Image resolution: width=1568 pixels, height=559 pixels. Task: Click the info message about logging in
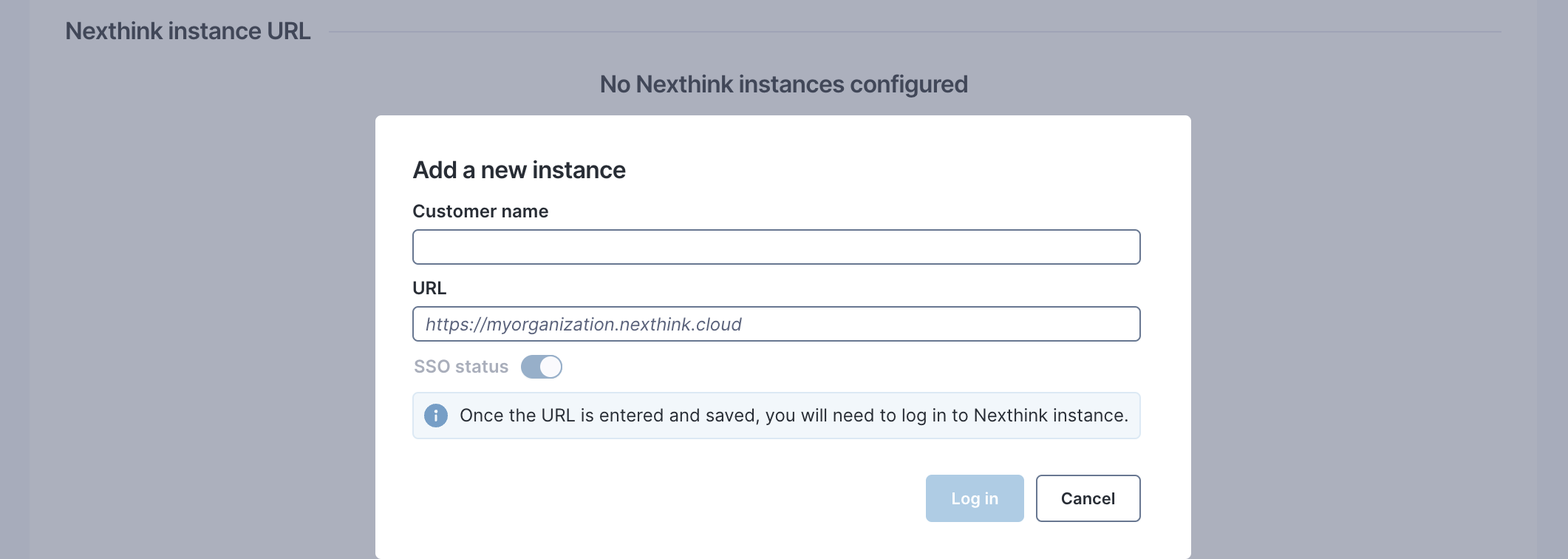click(794, 416)
